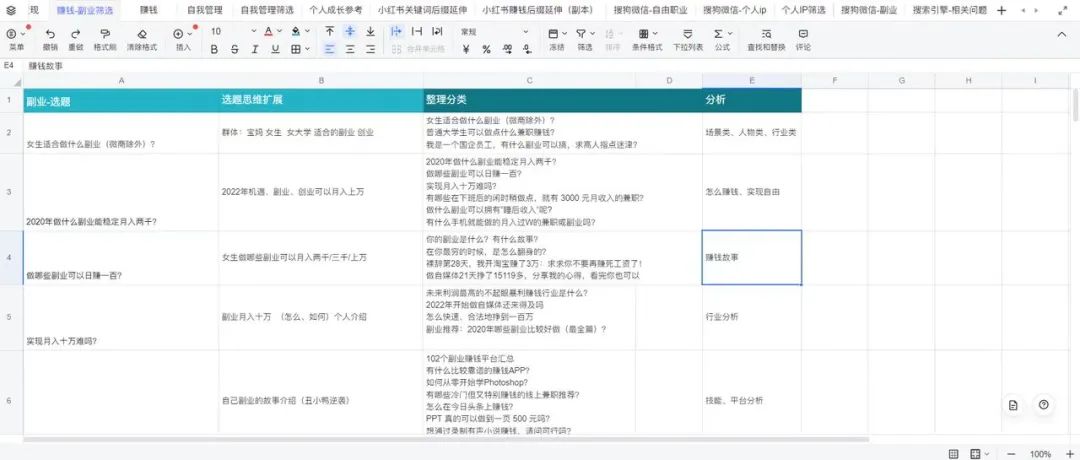Select the text clip wrap icon
1080x460 pixels.
pyautogui.click(x=417, y=32)
